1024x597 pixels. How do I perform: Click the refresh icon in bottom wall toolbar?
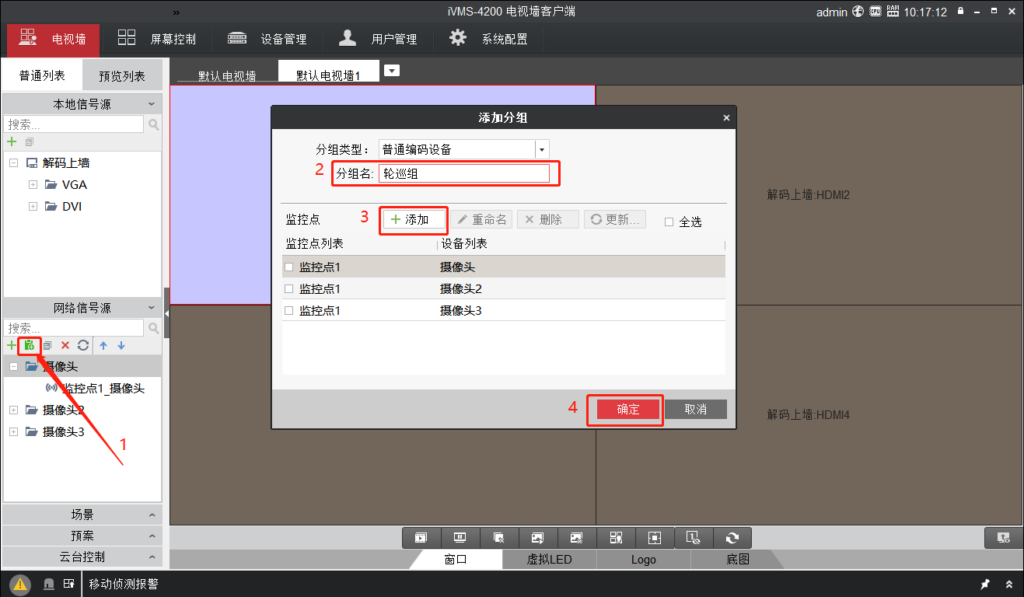pyautogui.click(x=732, y=538)
